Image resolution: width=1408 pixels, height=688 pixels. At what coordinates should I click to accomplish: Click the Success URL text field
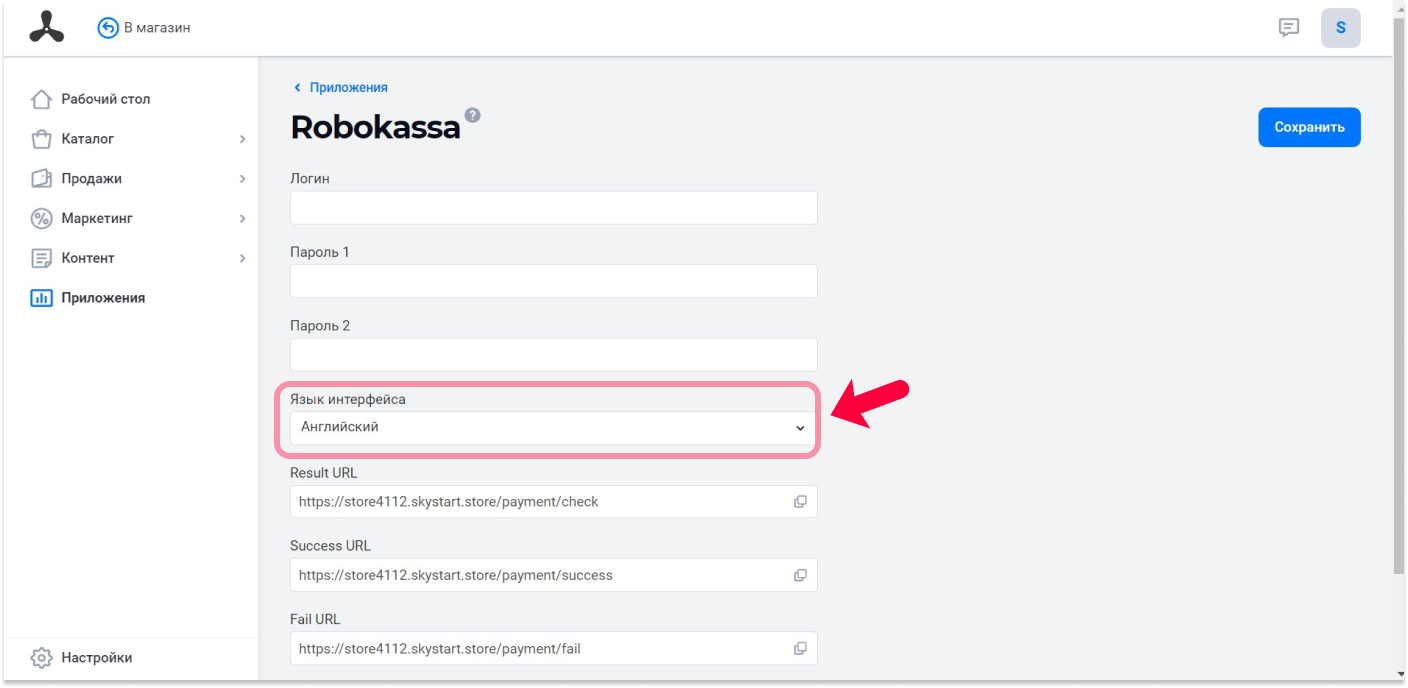click(x=553, y=575)
